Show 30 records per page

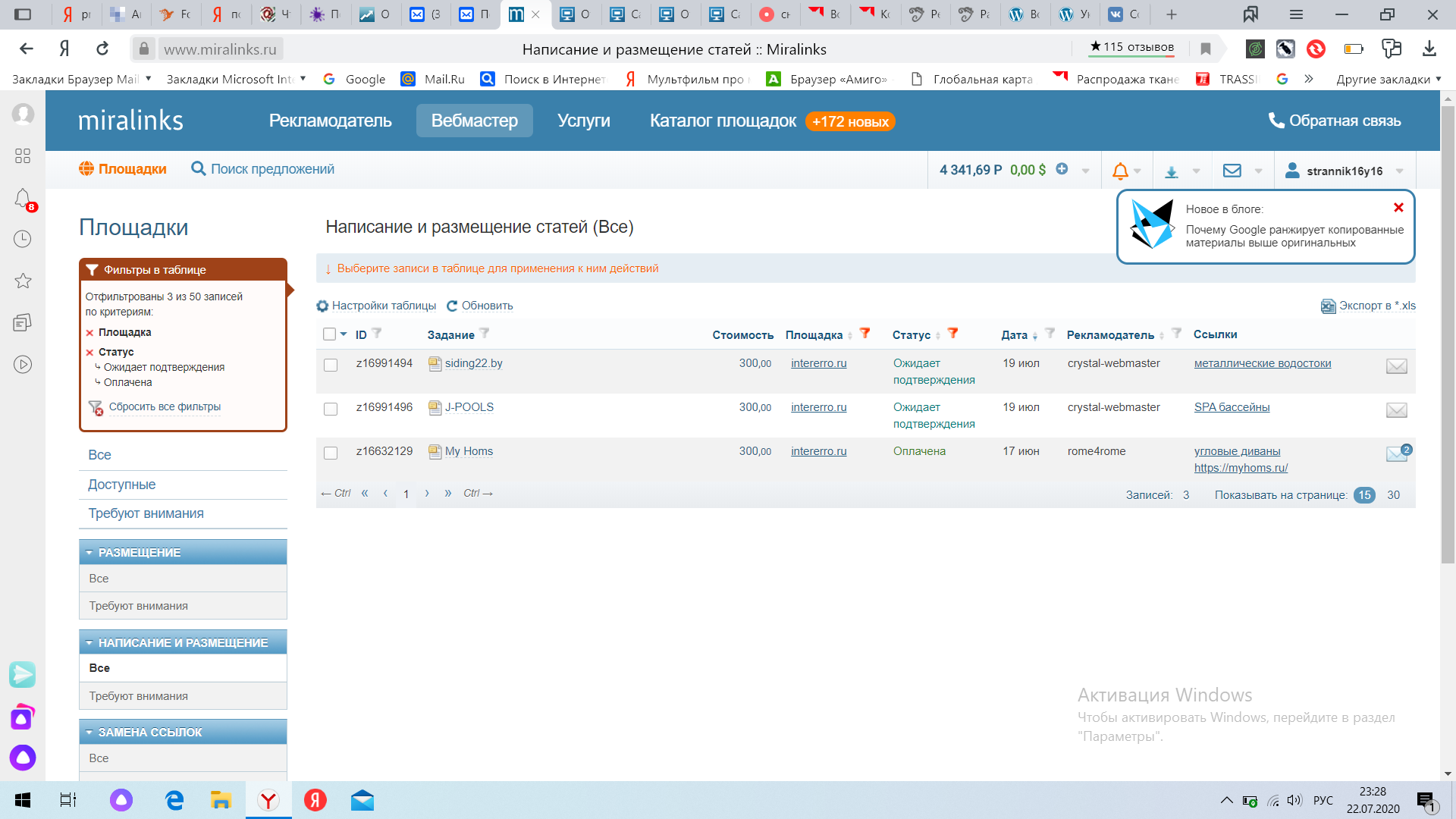1393,495
